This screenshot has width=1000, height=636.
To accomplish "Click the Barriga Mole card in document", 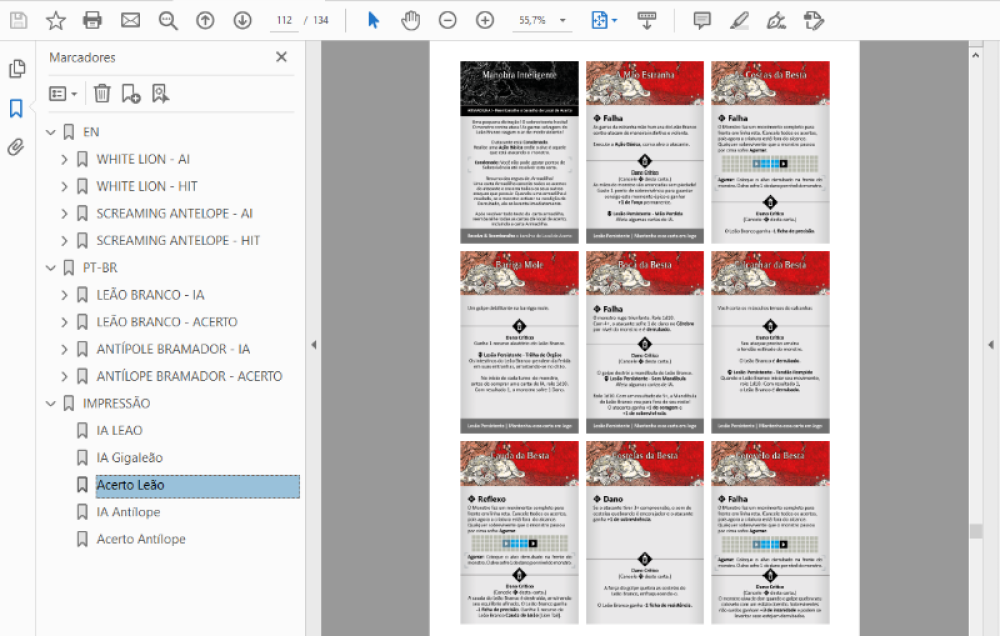I will pyautogui.click(x=519, y=341).
